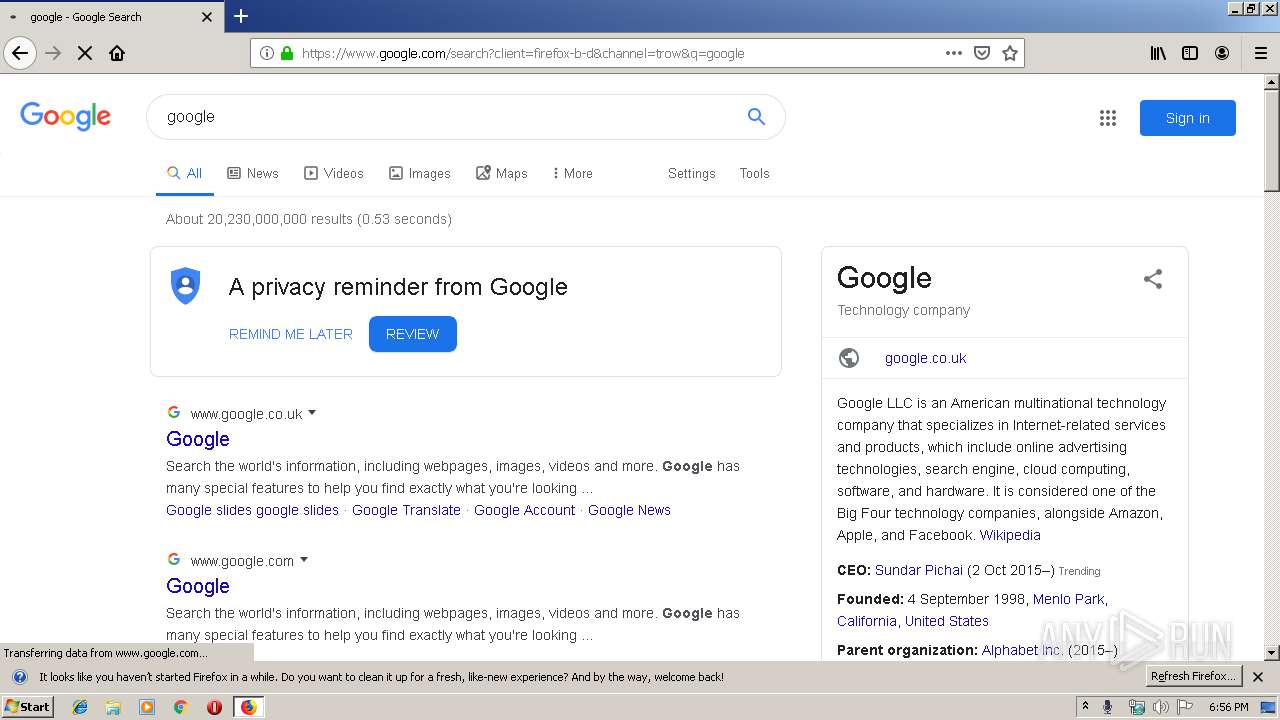Open Google News sitelink
Screen dimensions: 1280x720
coord(629,510)
